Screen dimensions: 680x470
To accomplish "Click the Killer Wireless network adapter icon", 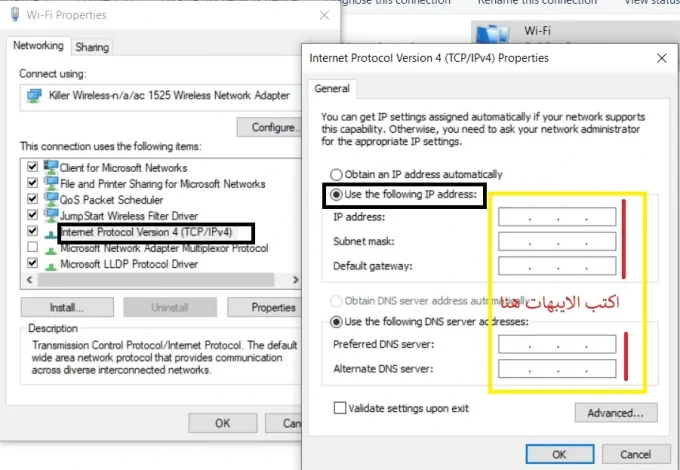I will [x=32, y=96].
